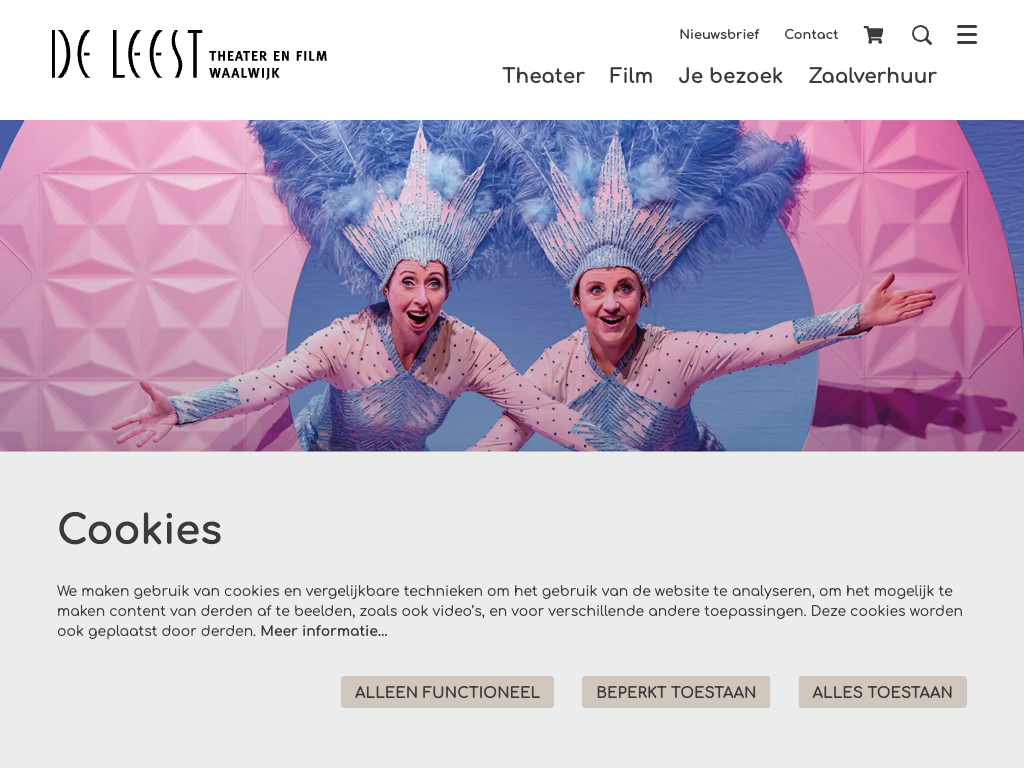This screenshot has height=768, width=1024.
Task: Click the De Leest logo
Action: [x=127, y=54]
